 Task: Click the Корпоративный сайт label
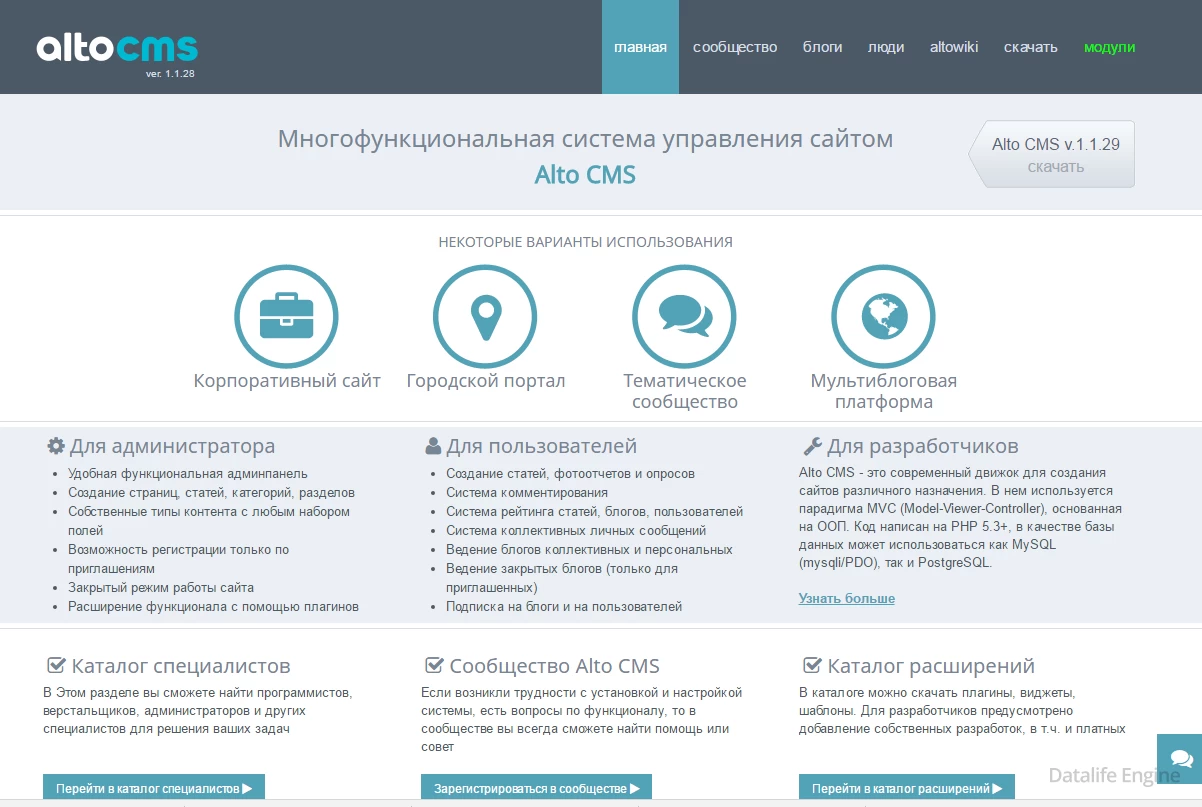pos(287,381)
